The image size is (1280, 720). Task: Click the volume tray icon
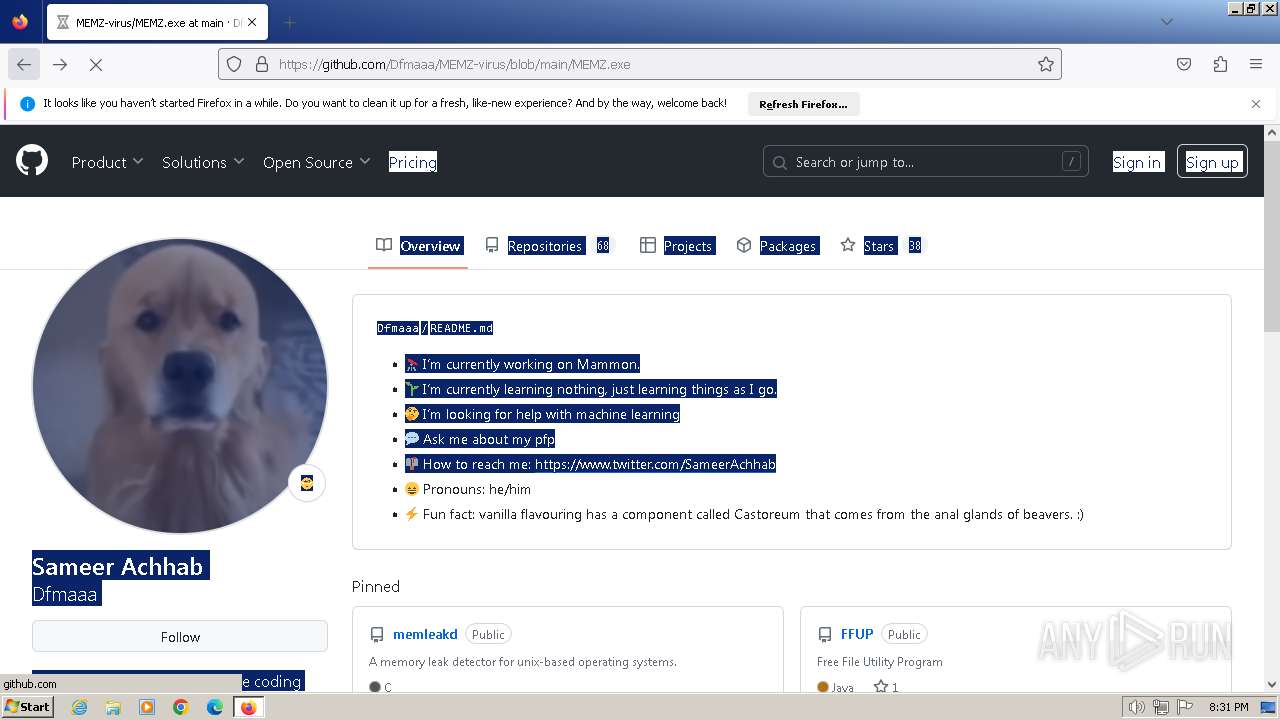[x=1136, y=707]
